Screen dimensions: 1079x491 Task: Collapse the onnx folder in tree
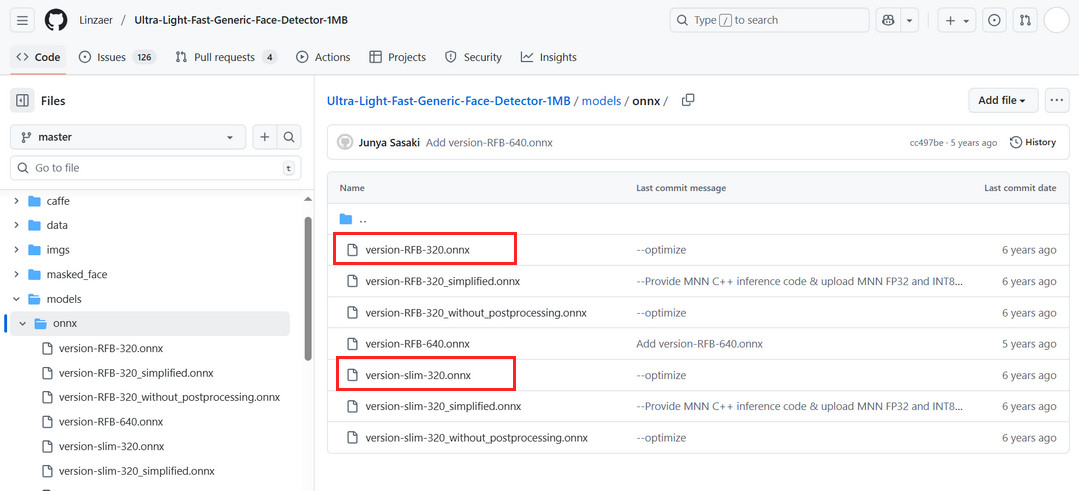pos(23,323)
